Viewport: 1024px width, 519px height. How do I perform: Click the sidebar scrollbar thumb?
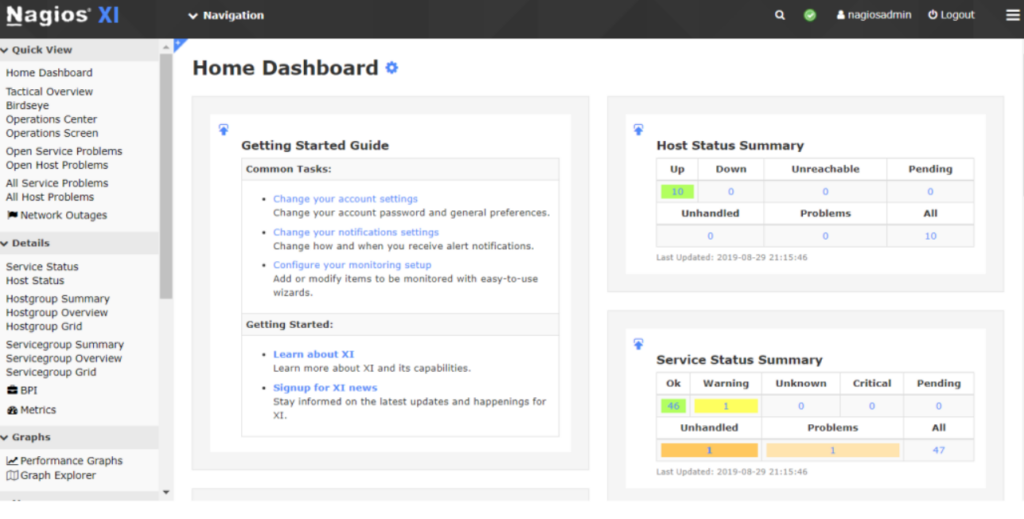coord(166,176)
